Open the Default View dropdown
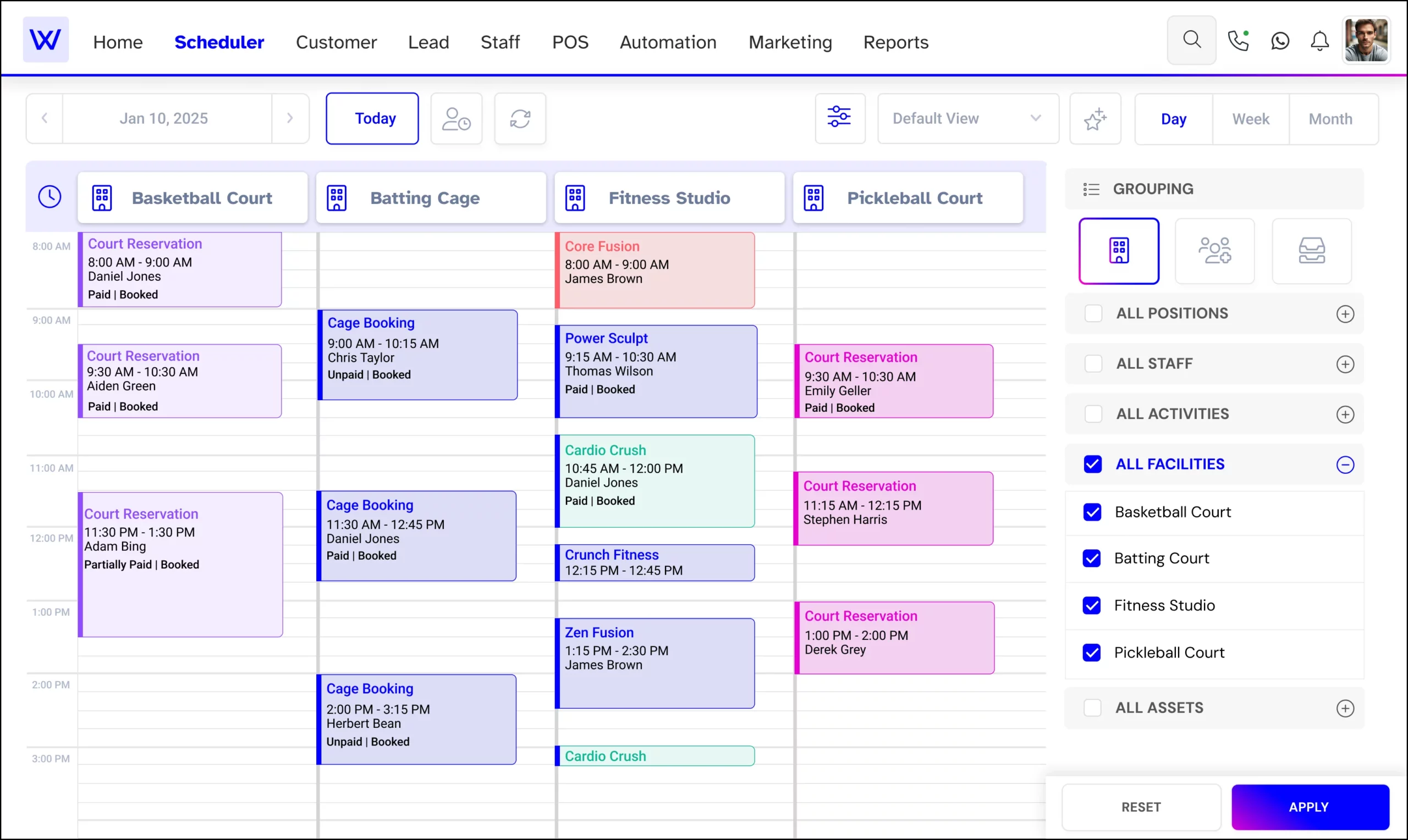This screenshot has width=1408, height=840. point(967,118)
